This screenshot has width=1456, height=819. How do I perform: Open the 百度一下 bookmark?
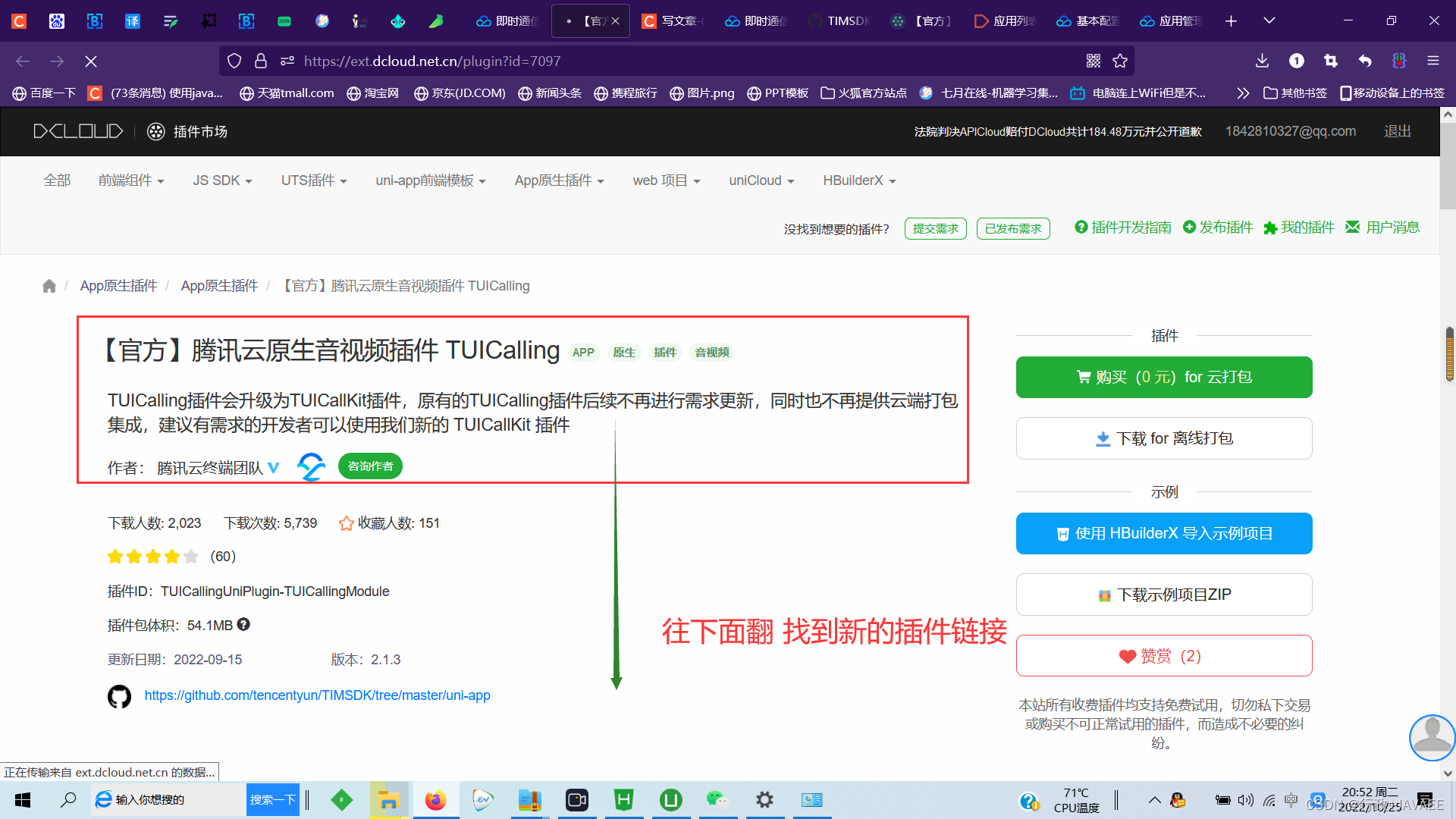click(x=44, y=93)
